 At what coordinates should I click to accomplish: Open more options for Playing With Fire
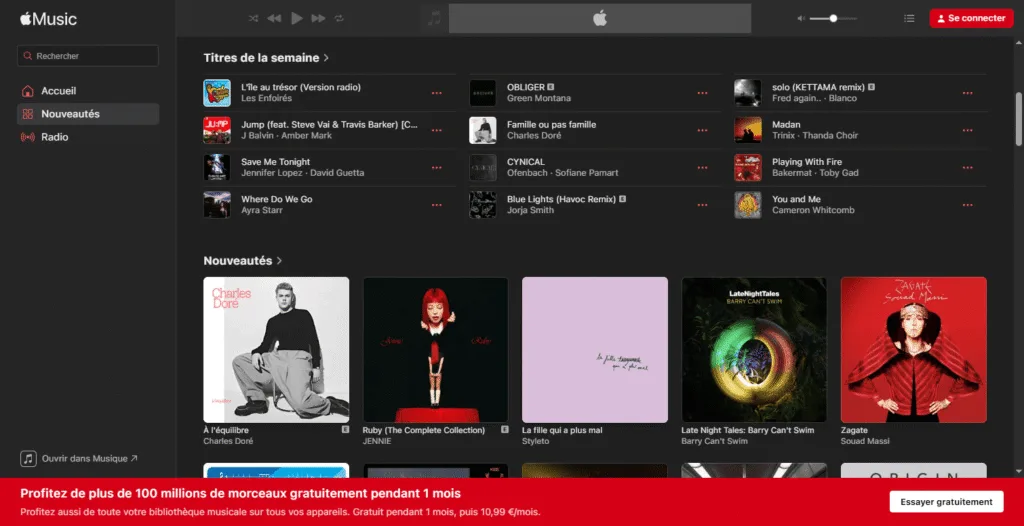pyautogui.click(x=967, y=167)
